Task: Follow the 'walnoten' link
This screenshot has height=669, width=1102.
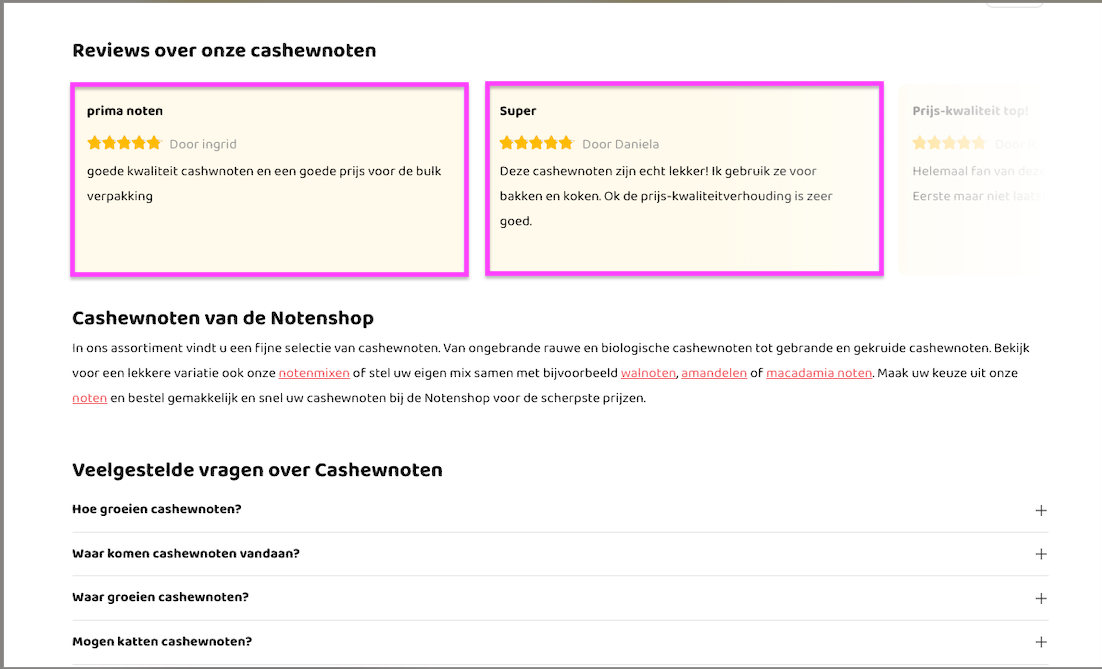Action: point(649,373)
